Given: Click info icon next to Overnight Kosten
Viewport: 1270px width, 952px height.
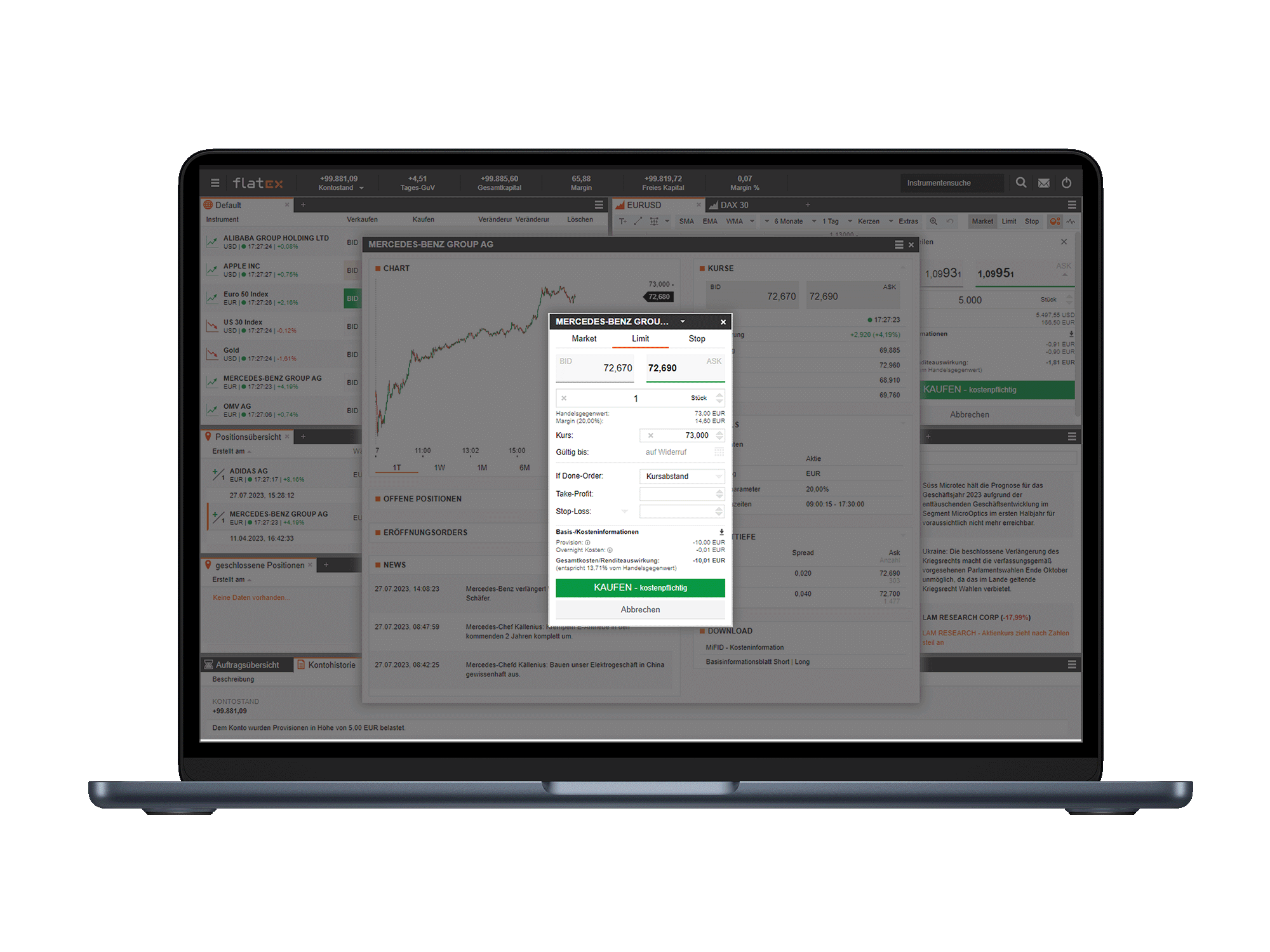Looking at the screenshot, I should point(610,550).
